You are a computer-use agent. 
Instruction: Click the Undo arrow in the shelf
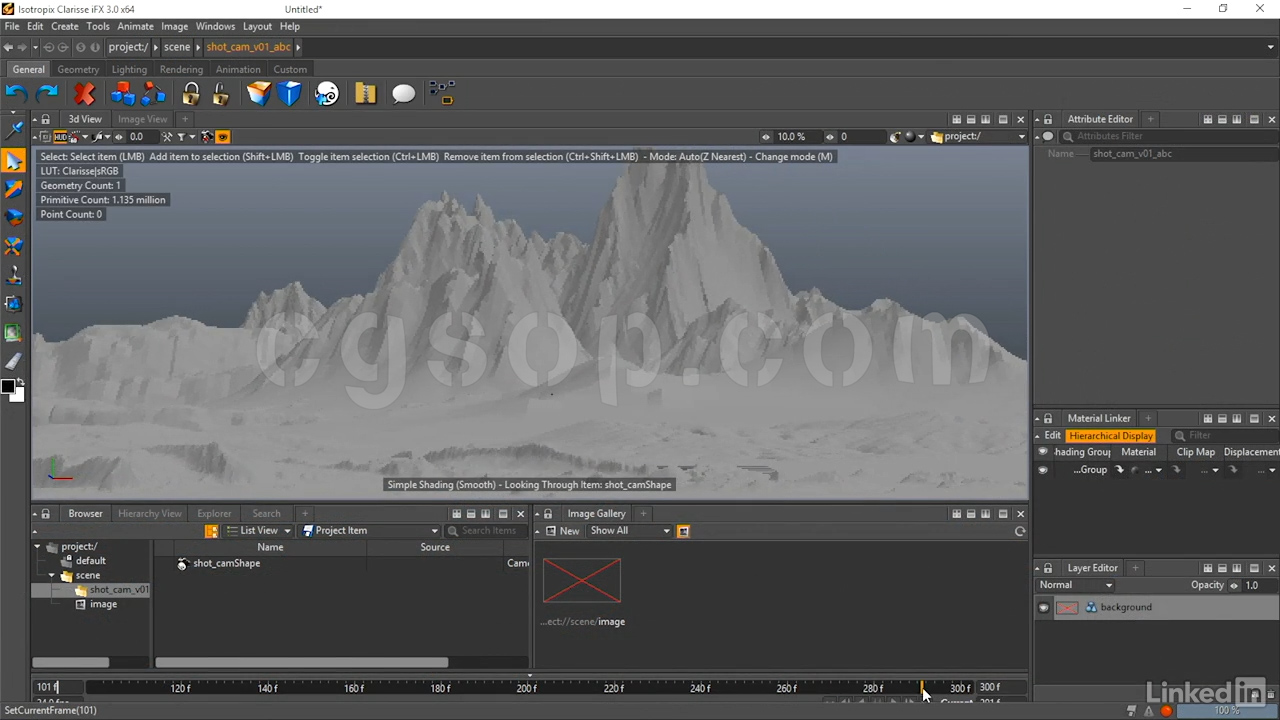pos(16,94)
